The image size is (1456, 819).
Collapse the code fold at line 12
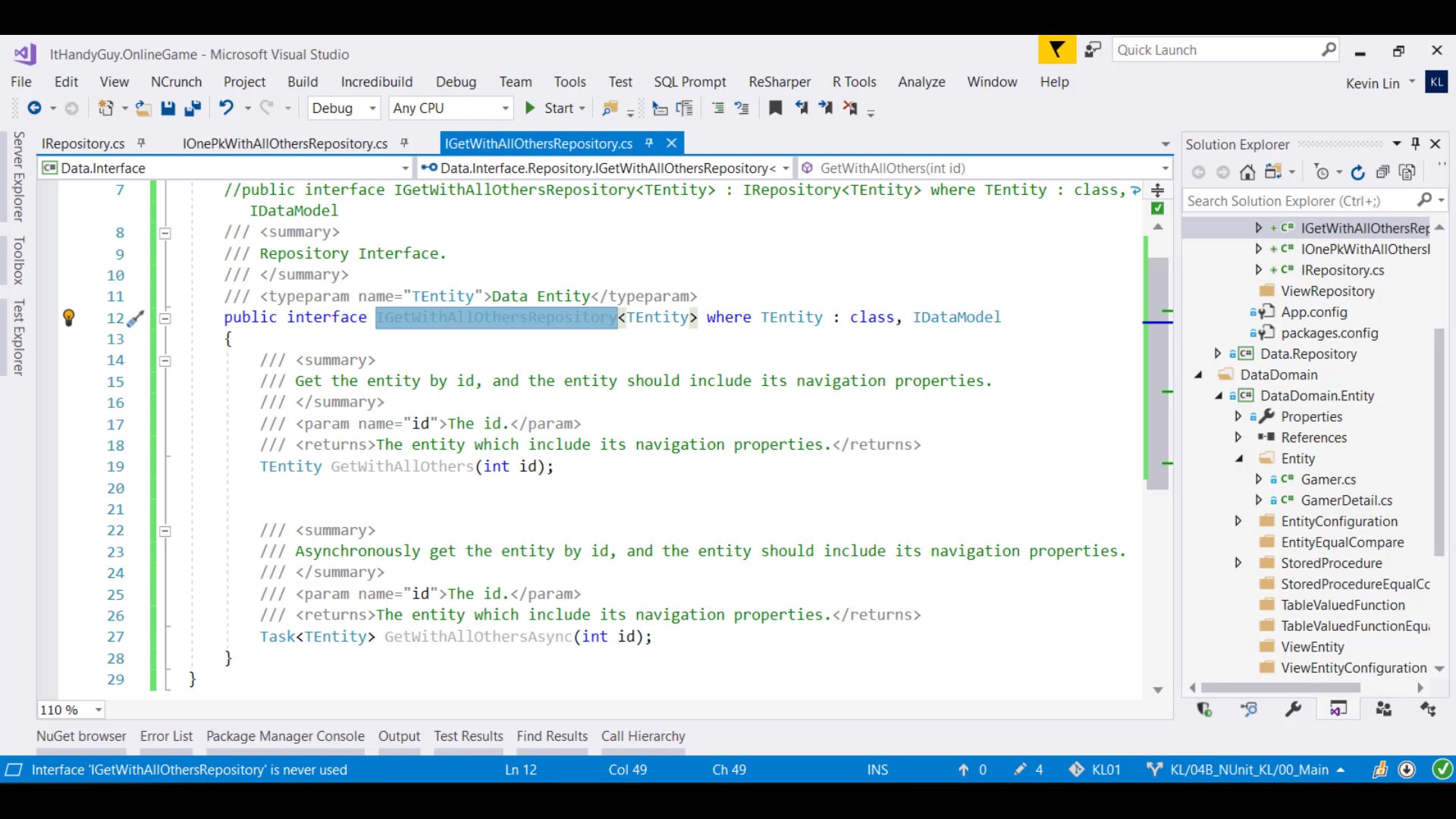tap(165, 318)
